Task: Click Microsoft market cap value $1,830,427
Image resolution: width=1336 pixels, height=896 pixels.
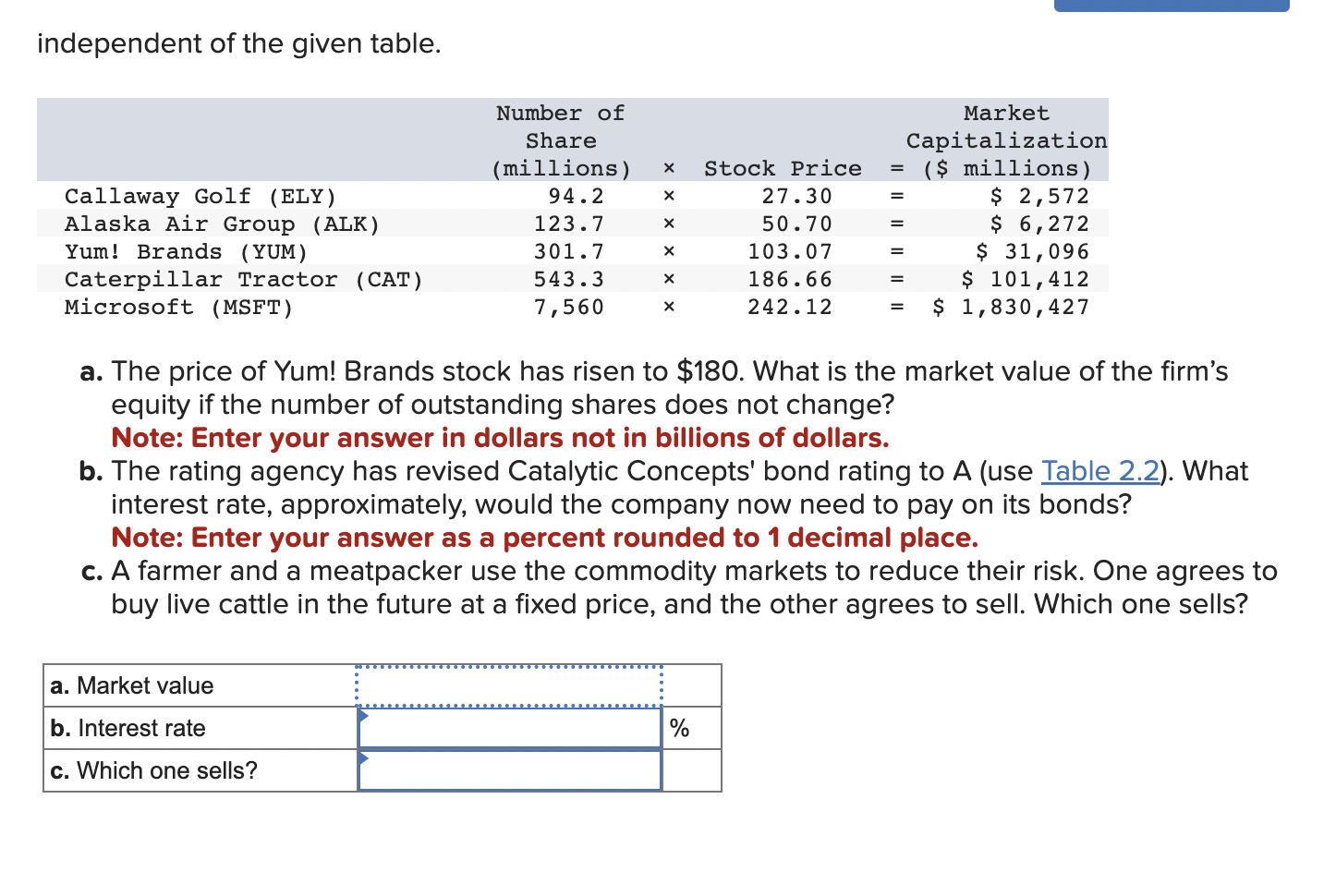Action: (1011, 307)
